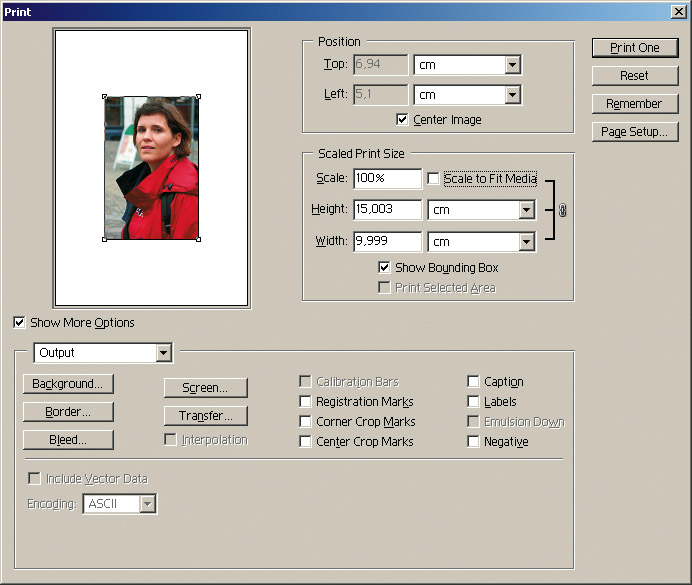
Task: Click the Scale percentage field
Action: click(387, 178)
